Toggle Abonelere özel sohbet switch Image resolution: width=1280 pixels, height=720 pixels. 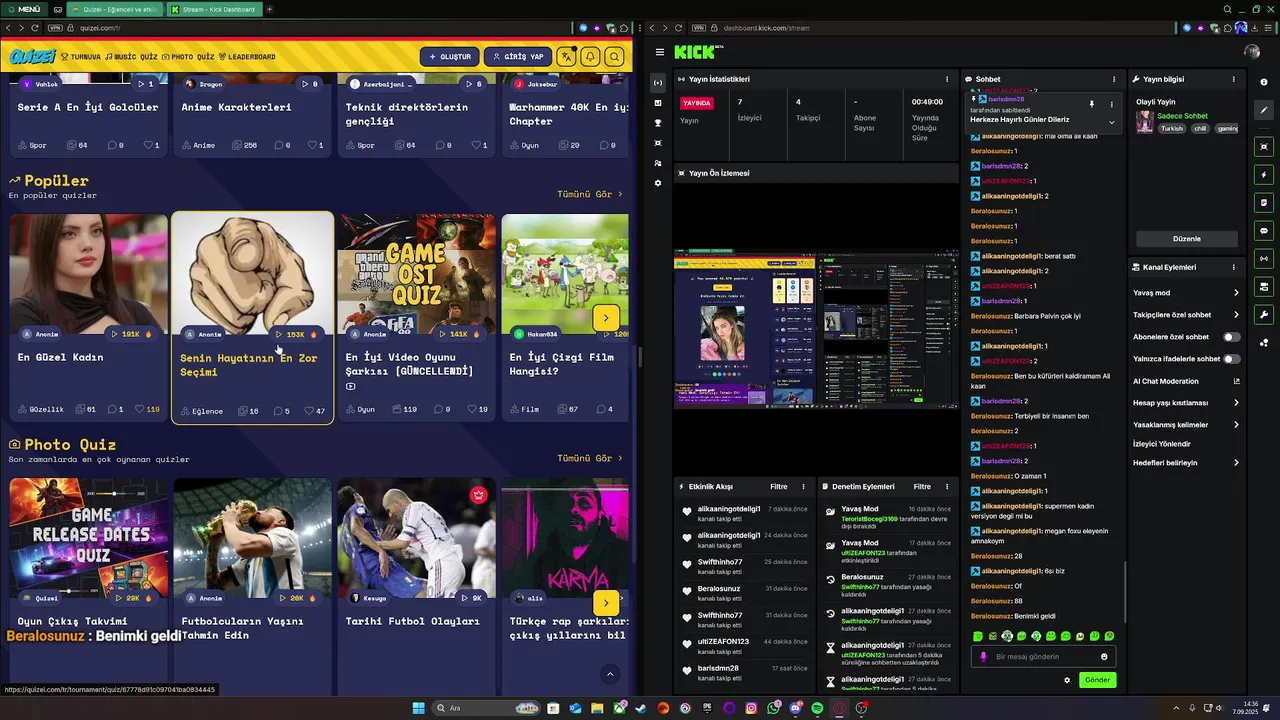(x=1232, y=337)
